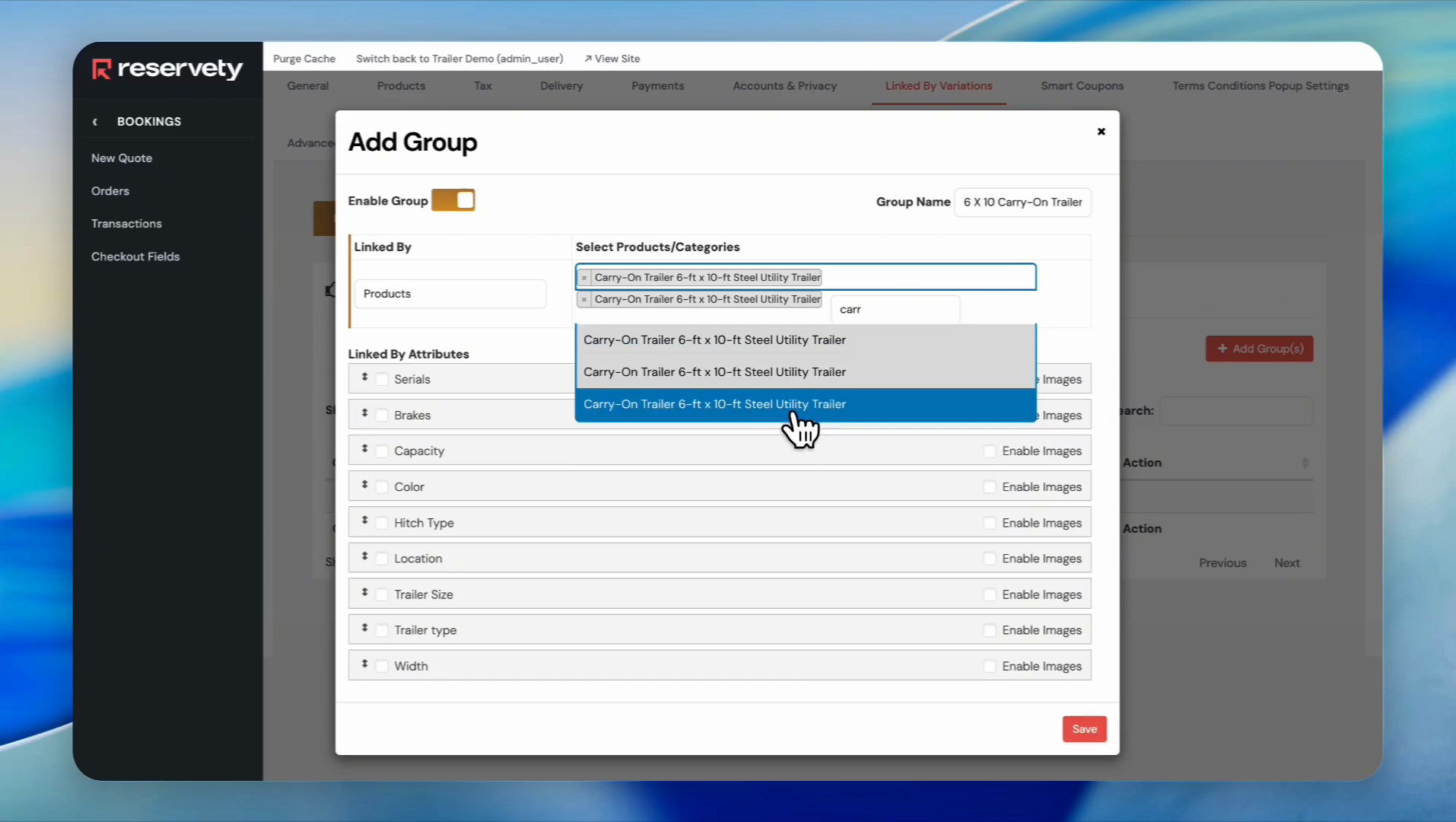Go to Orders in the sidebar
1456x822 pixels.
pos(110,191)
